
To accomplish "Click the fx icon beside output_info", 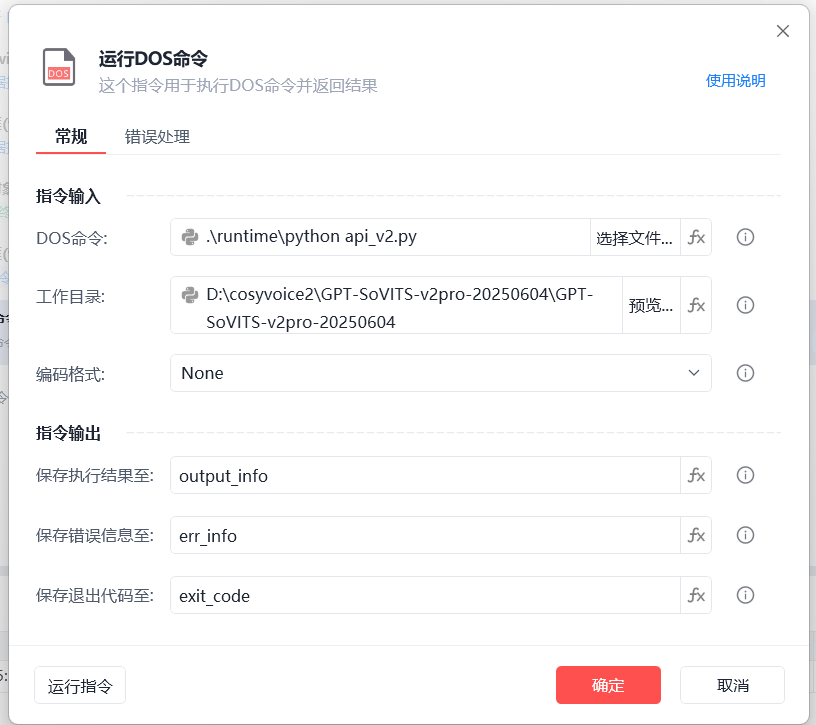I will (x=696, y=475).
